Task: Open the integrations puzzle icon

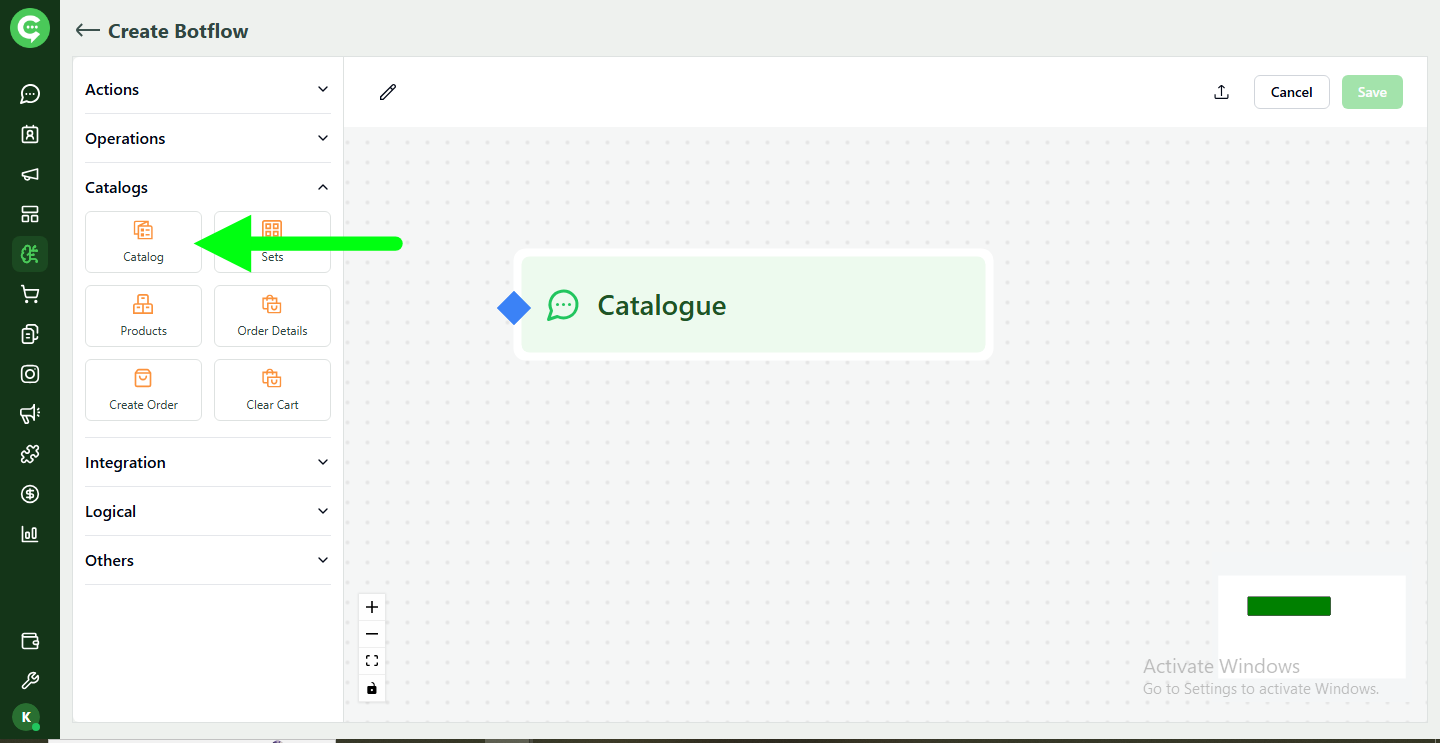Action: (x=30, y=453)
